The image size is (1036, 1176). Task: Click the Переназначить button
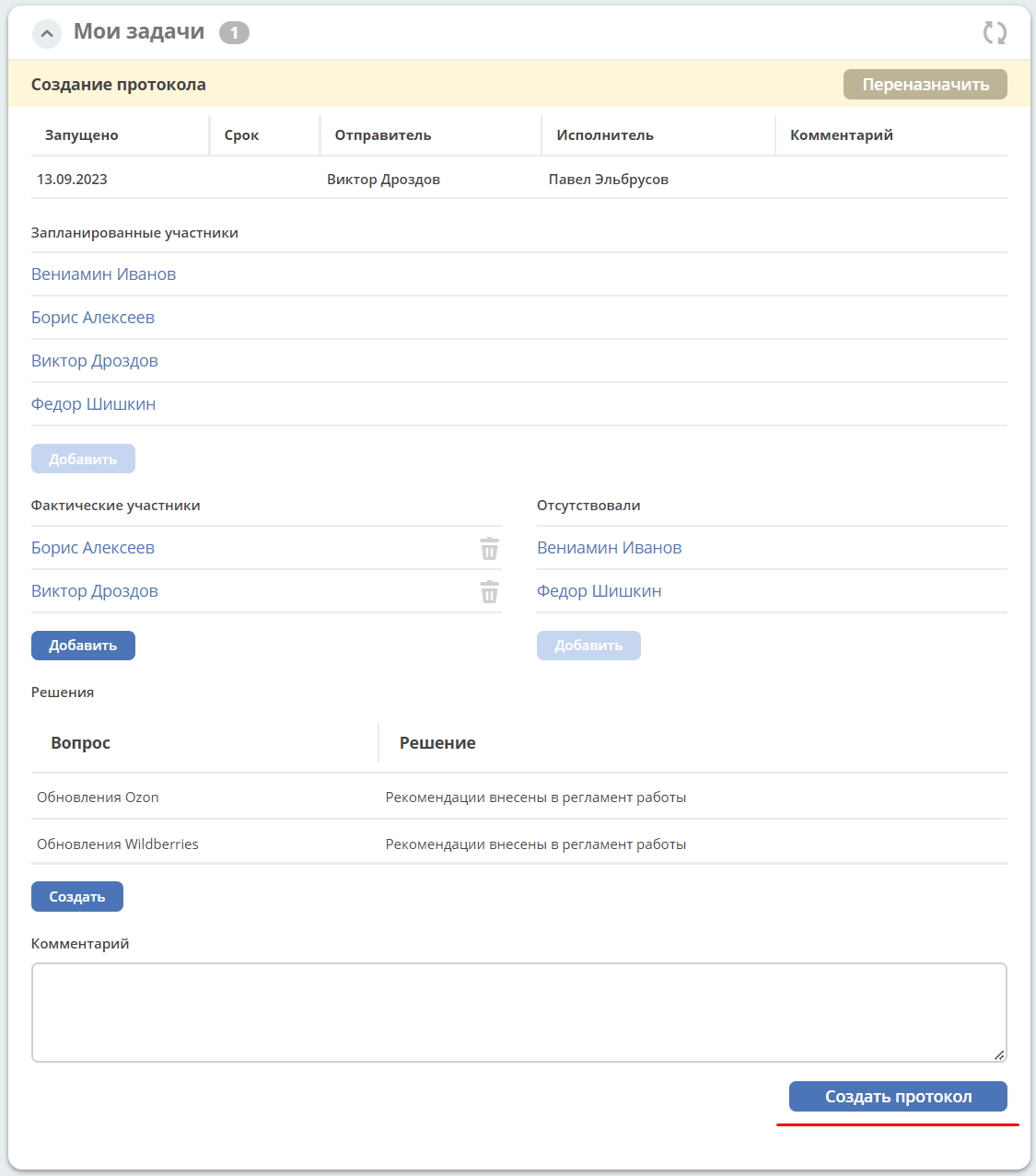pyautogui.click(x=925, y=84)
